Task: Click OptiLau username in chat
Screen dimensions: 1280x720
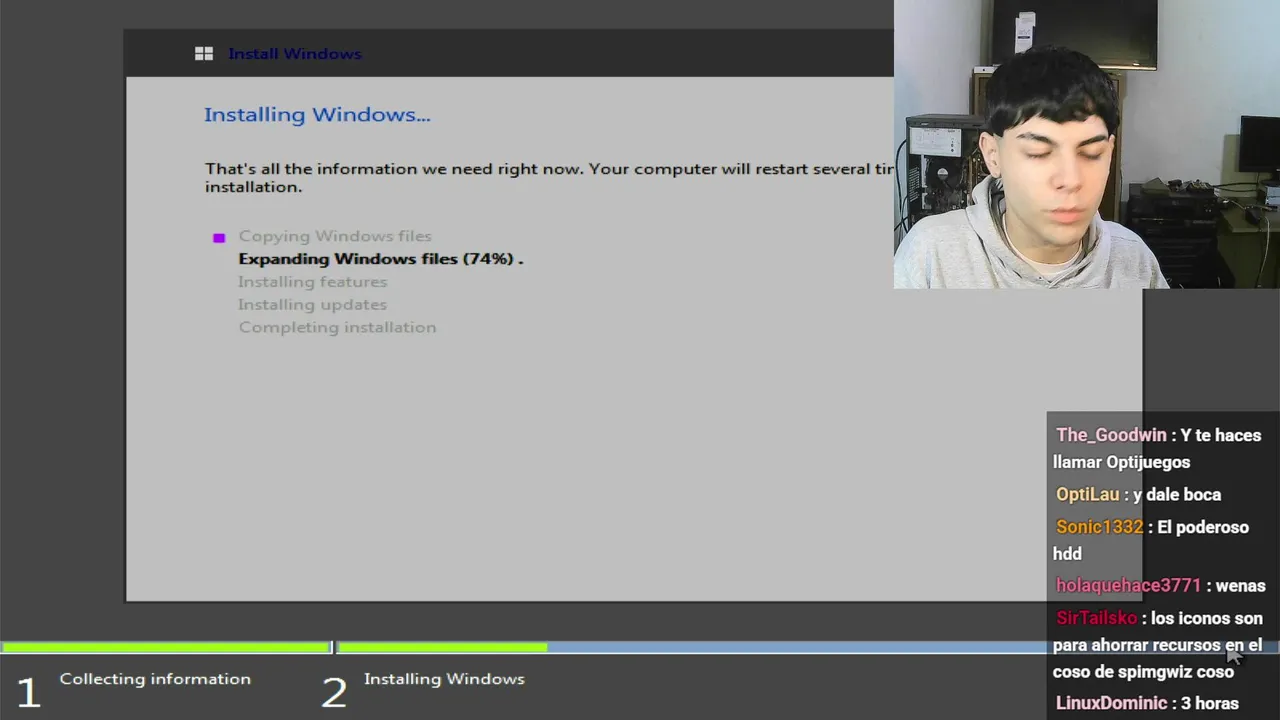Action: (x=1088, y=495)
